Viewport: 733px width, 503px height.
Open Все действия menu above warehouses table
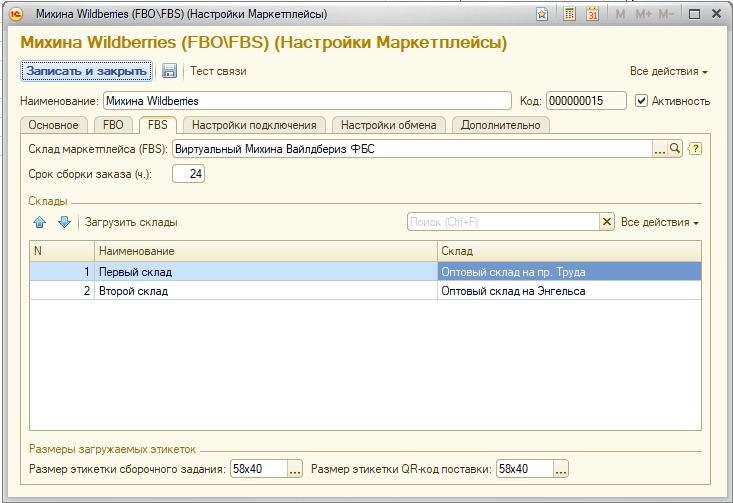point(660,222)
